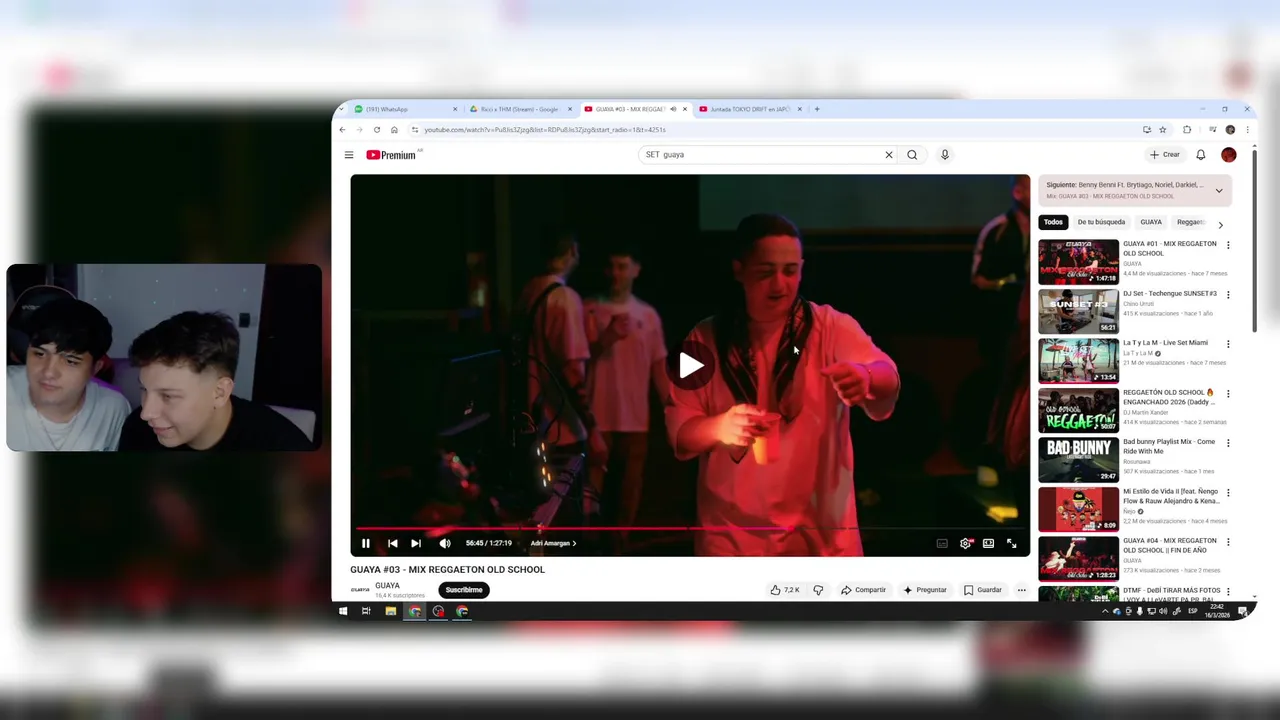This screenshot has height=720, width=1280.
Task: Open the Chrome extensions puzzle icon
Action: (1187, 130)
